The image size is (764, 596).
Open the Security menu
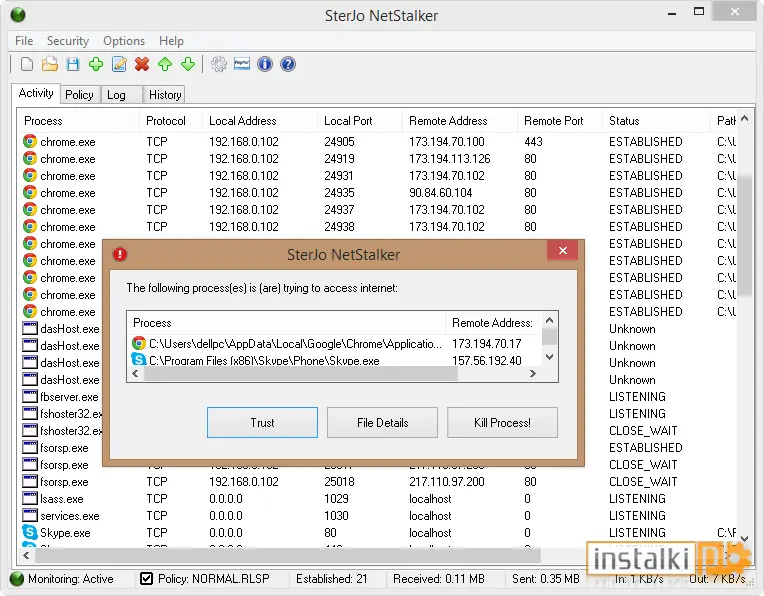pos(68,41)
